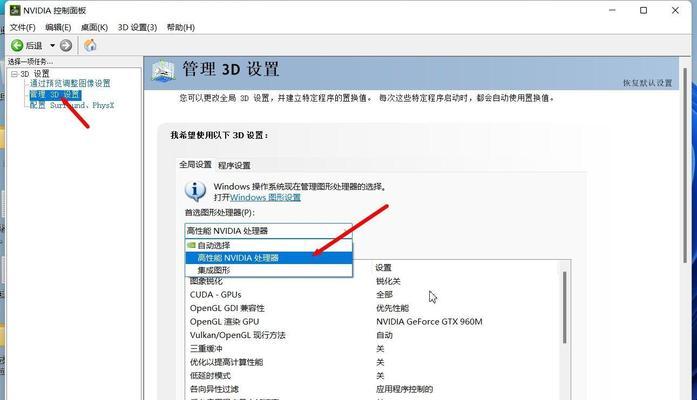The height and width of the screenshot is (400, 697).
Task: Select the Vulkan/OpenGL 现行方法 row
Action: click(374, 335)
